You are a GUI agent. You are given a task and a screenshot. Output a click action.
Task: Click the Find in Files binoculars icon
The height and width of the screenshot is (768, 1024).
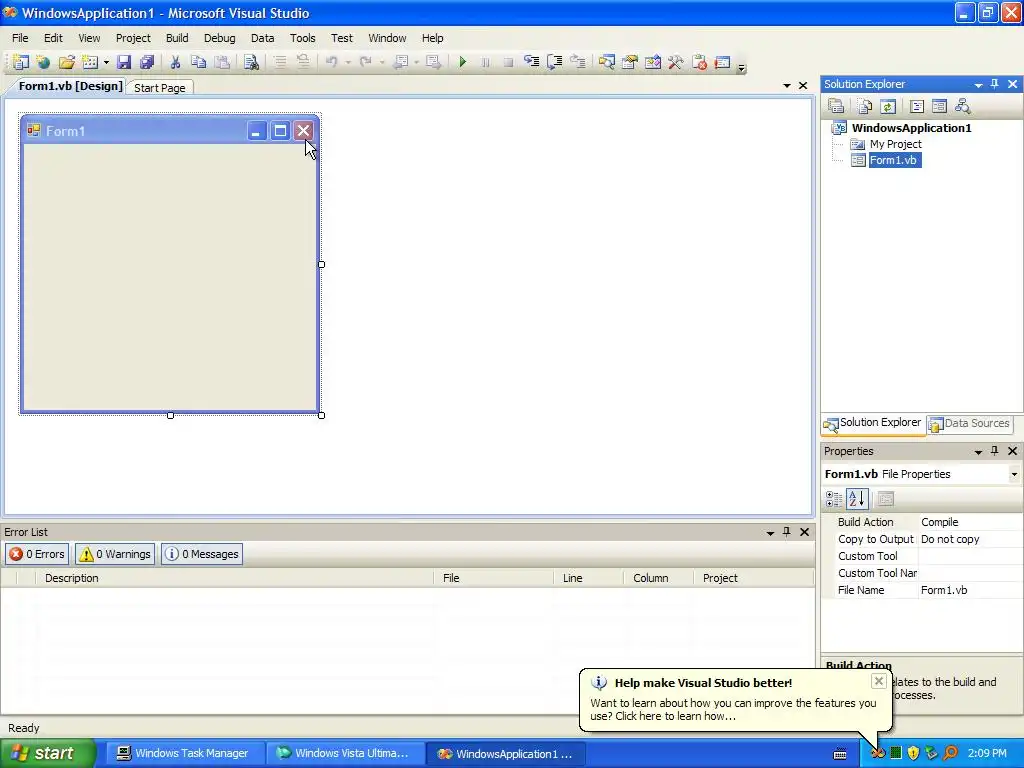tap(251, 62)
